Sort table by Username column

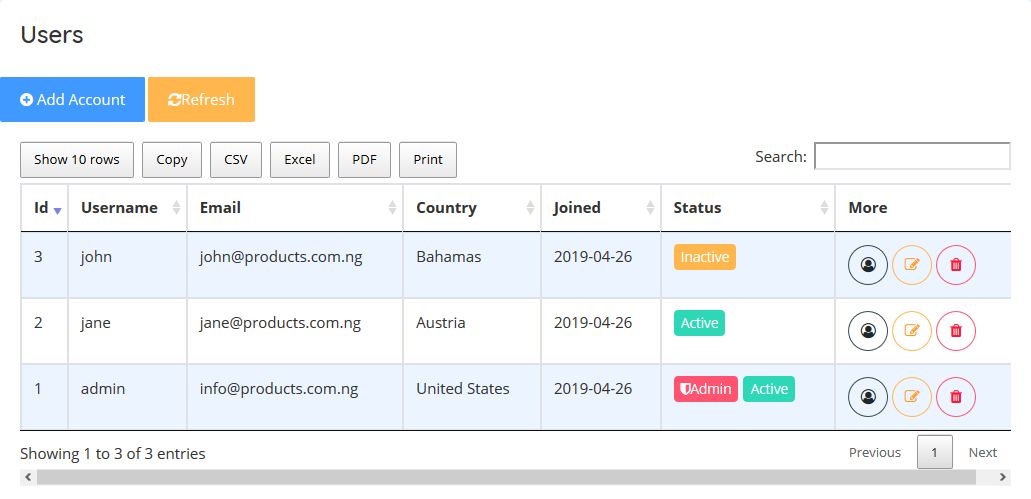[126, 208]
